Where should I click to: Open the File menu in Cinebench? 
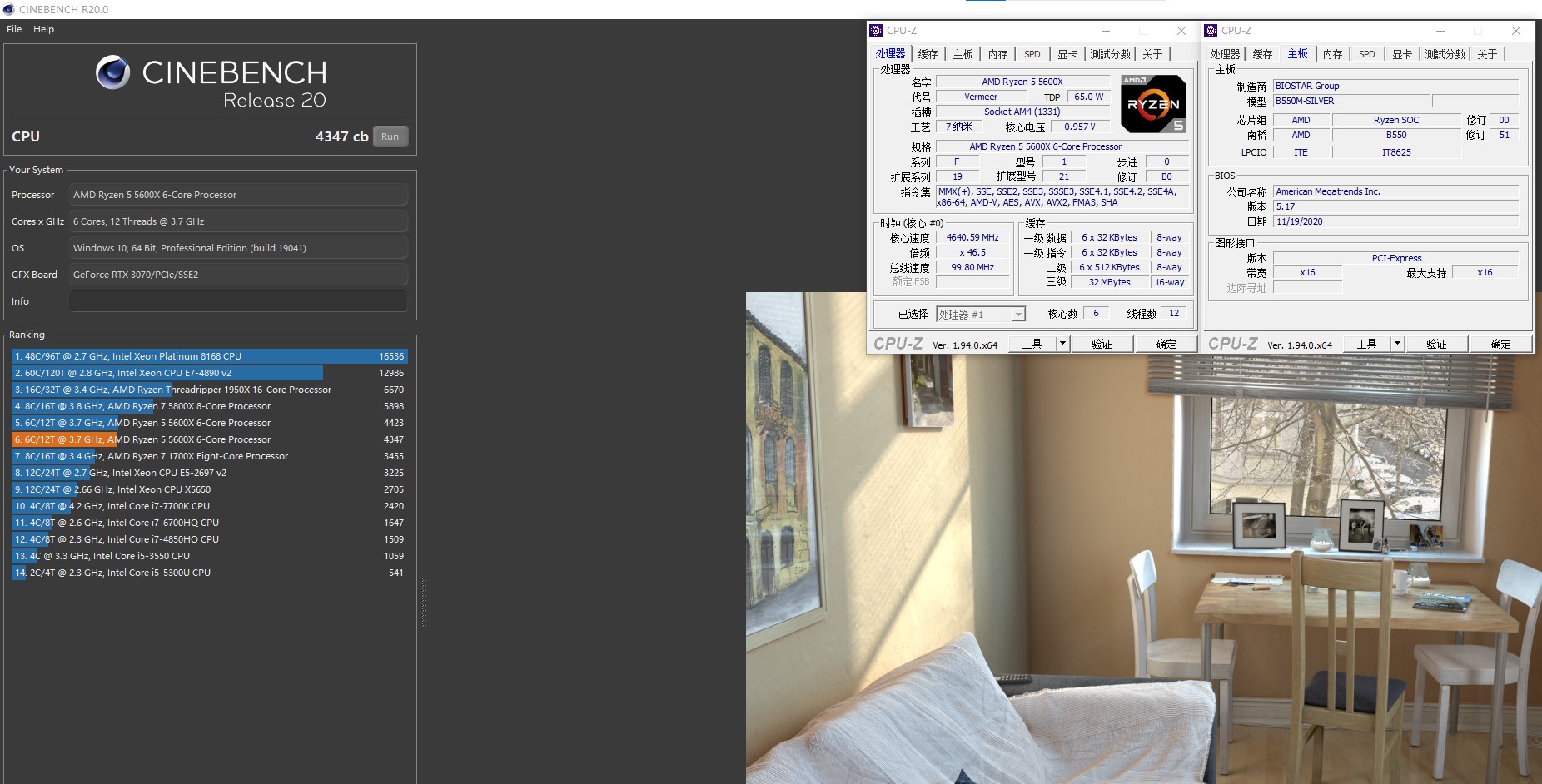tap(14, 29)
